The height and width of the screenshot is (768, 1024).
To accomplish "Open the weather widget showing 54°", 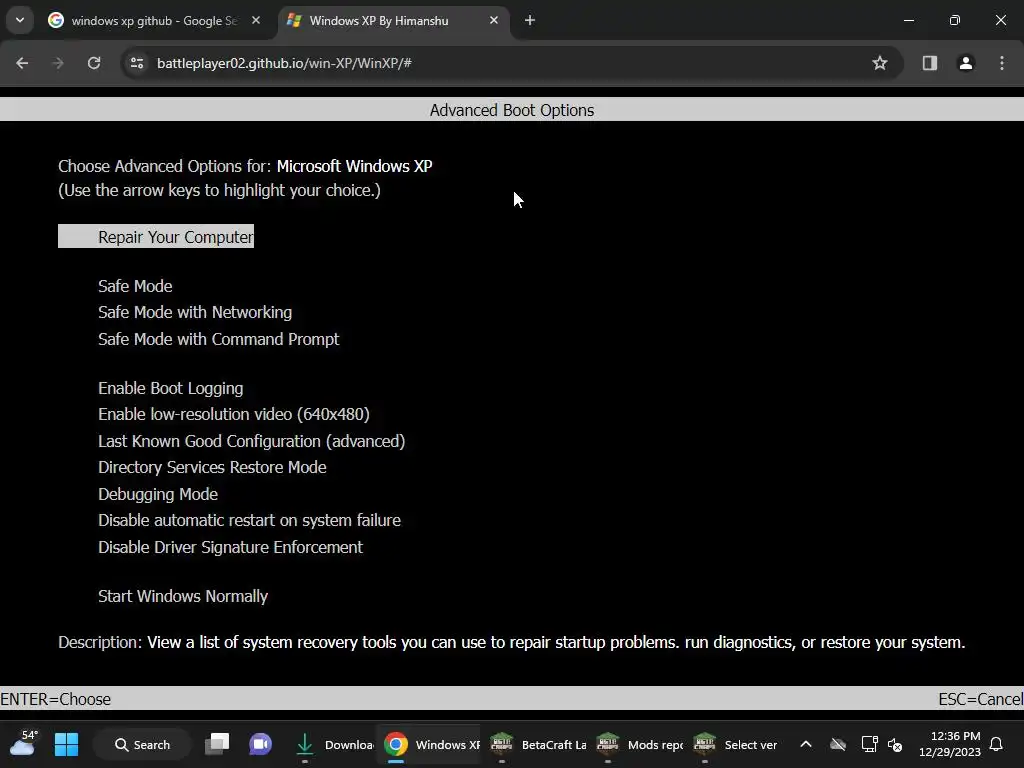I will click(x=24, y=743).
